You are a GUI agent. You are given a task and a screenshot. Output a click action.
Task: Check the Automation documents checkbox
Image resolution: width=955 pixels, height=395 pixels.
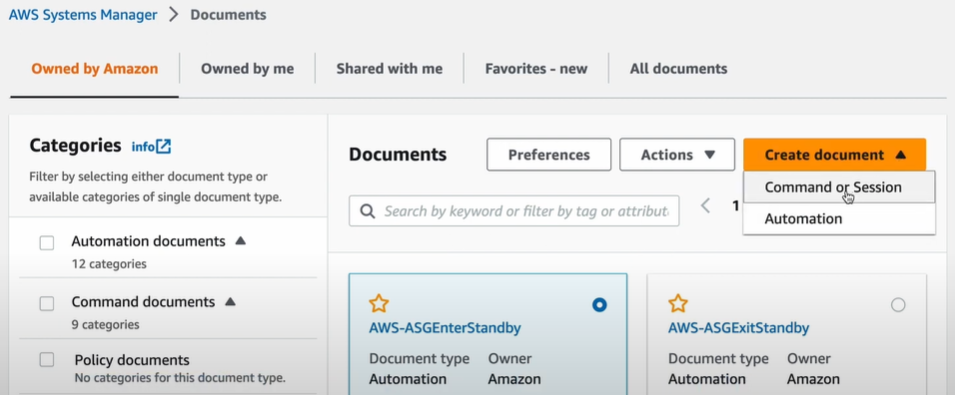47,243
